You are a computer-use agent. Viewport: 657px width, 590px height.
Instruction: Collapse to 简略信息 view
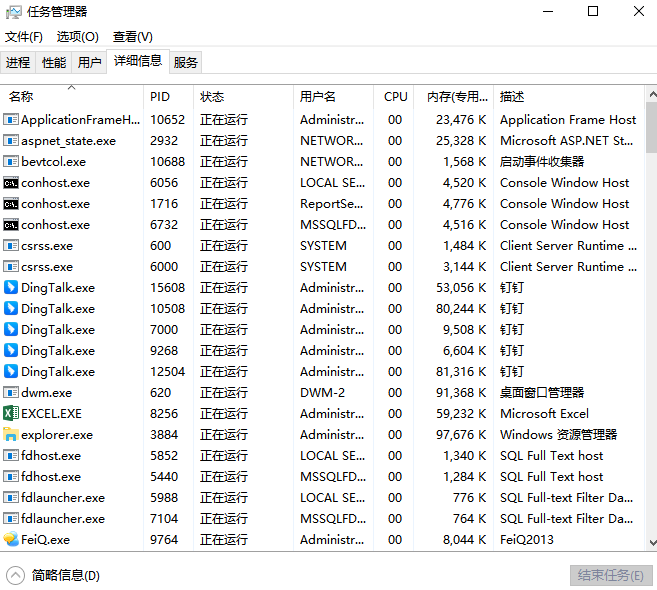tap(54, 575)
